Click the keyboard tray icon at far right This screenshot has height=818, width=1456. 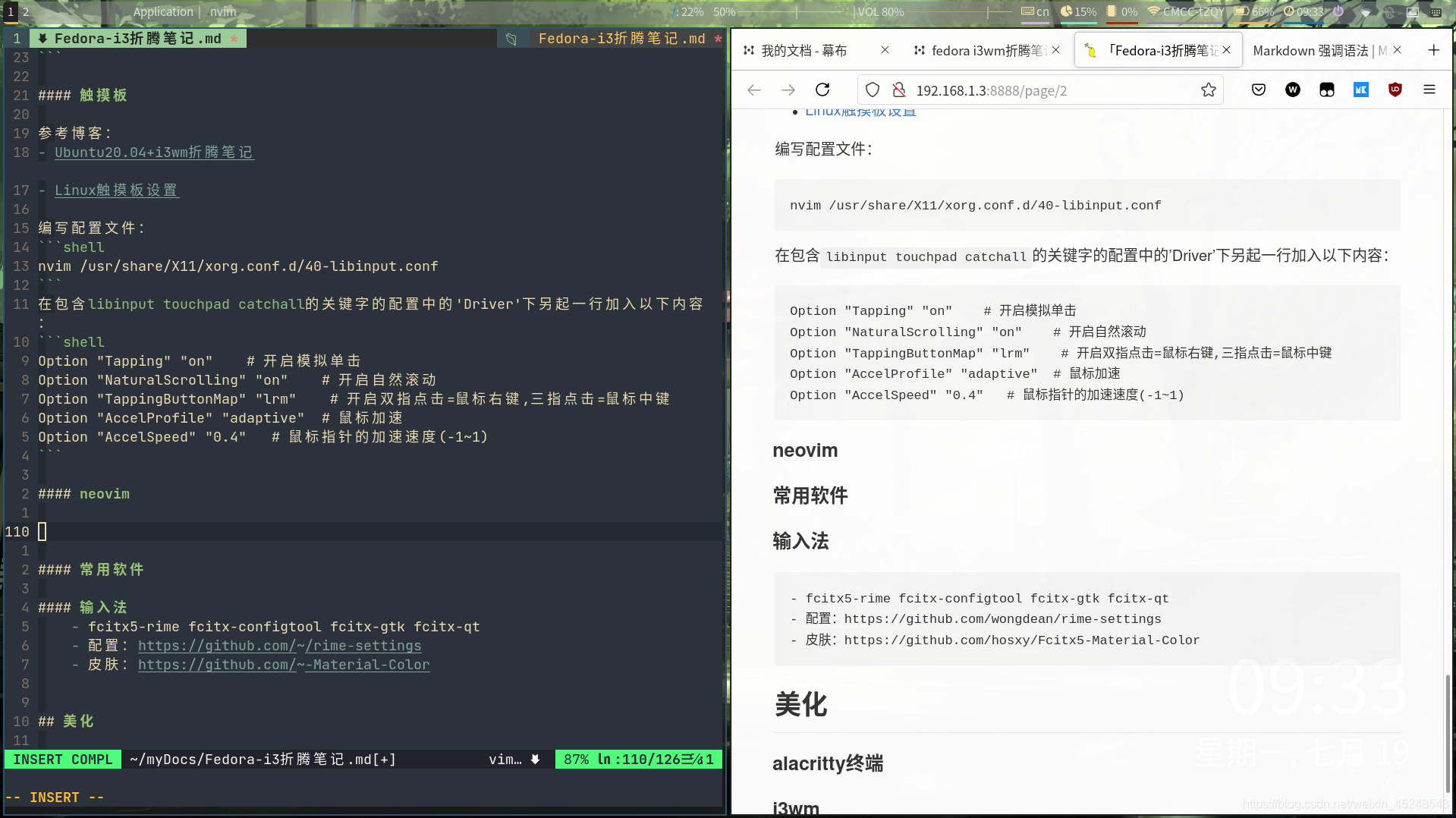1436,12
